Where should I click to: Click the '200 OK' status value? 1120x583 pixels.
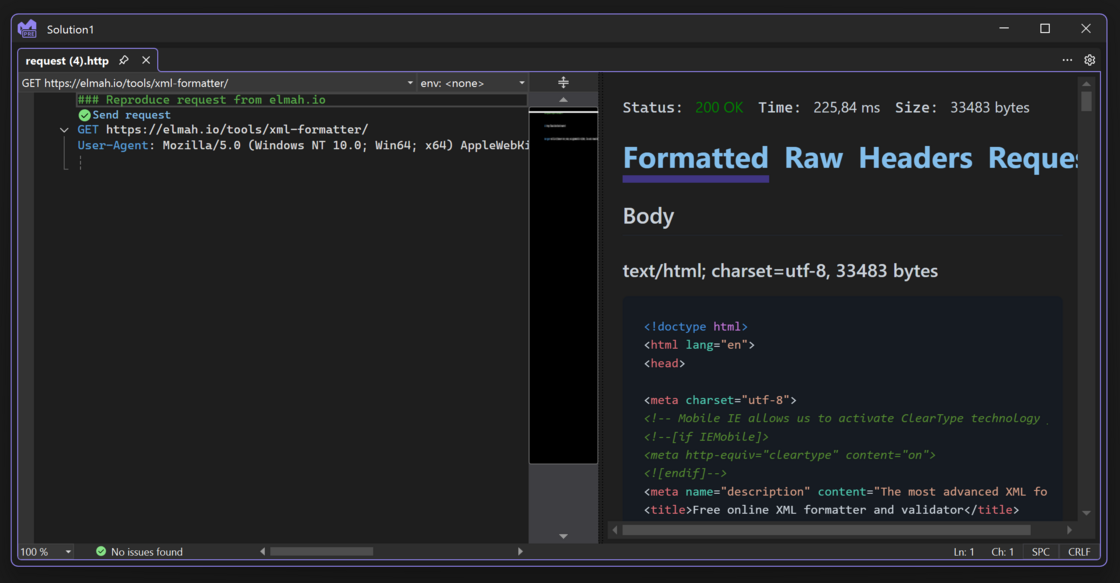tap(719, 107)
